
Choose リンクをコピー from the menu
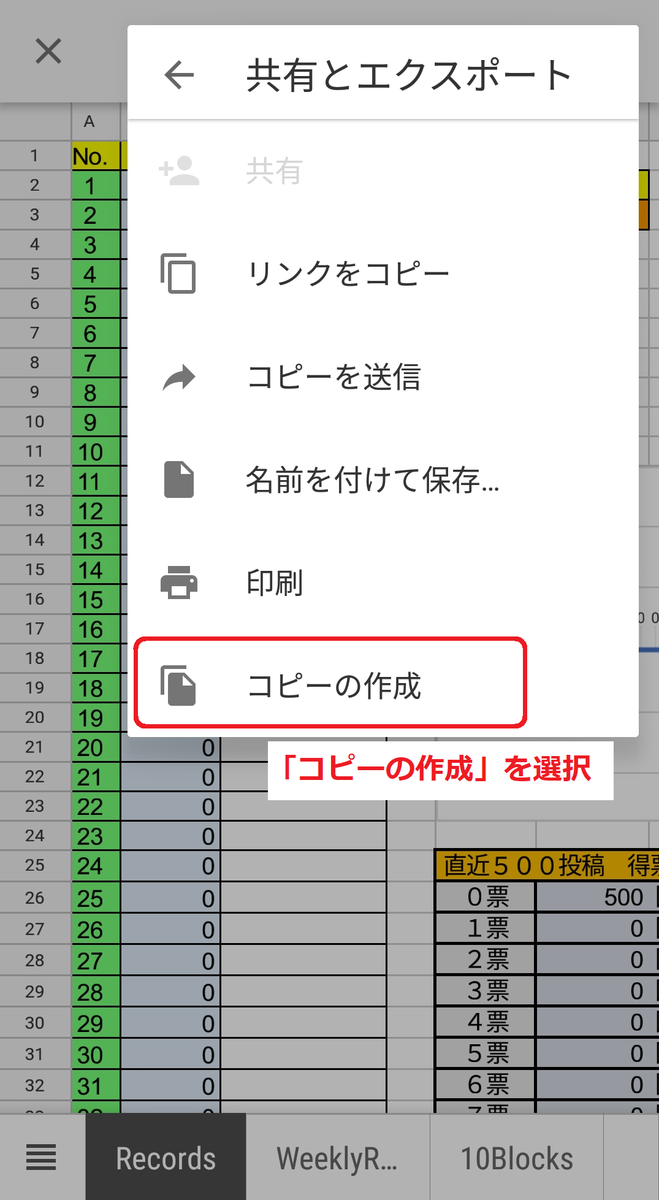pos(383,274)
